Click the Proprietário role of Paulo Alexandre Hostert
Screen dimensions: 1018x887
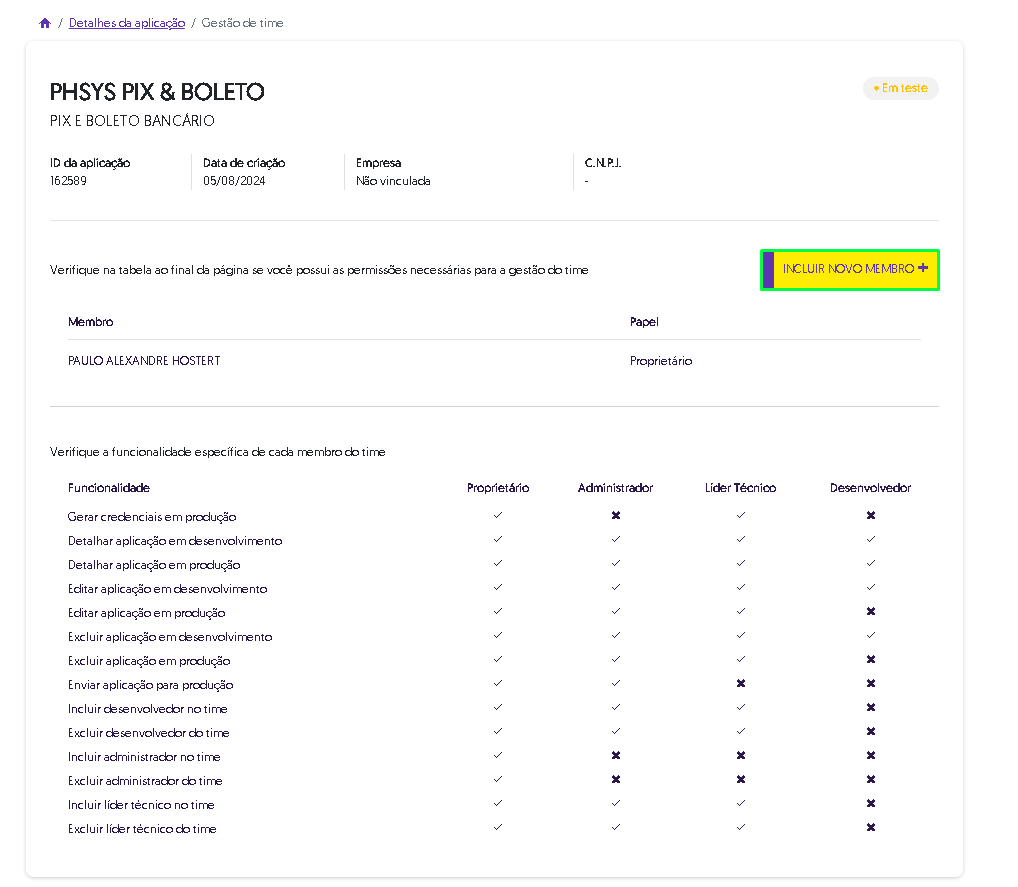click(661, 361)
